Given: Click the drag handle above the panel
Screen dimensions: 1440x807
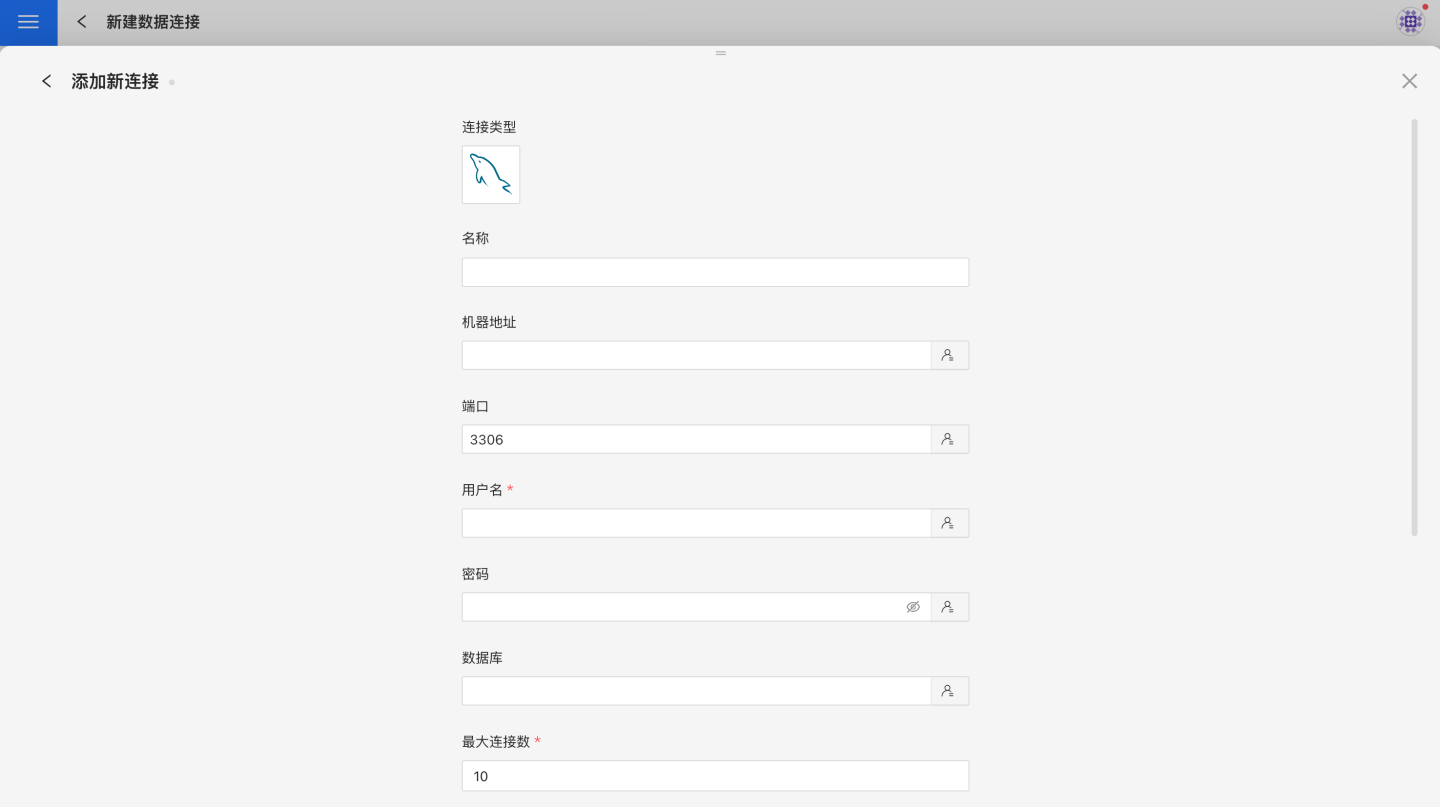Looking at the screenshot, I should [x=720, y=53].
